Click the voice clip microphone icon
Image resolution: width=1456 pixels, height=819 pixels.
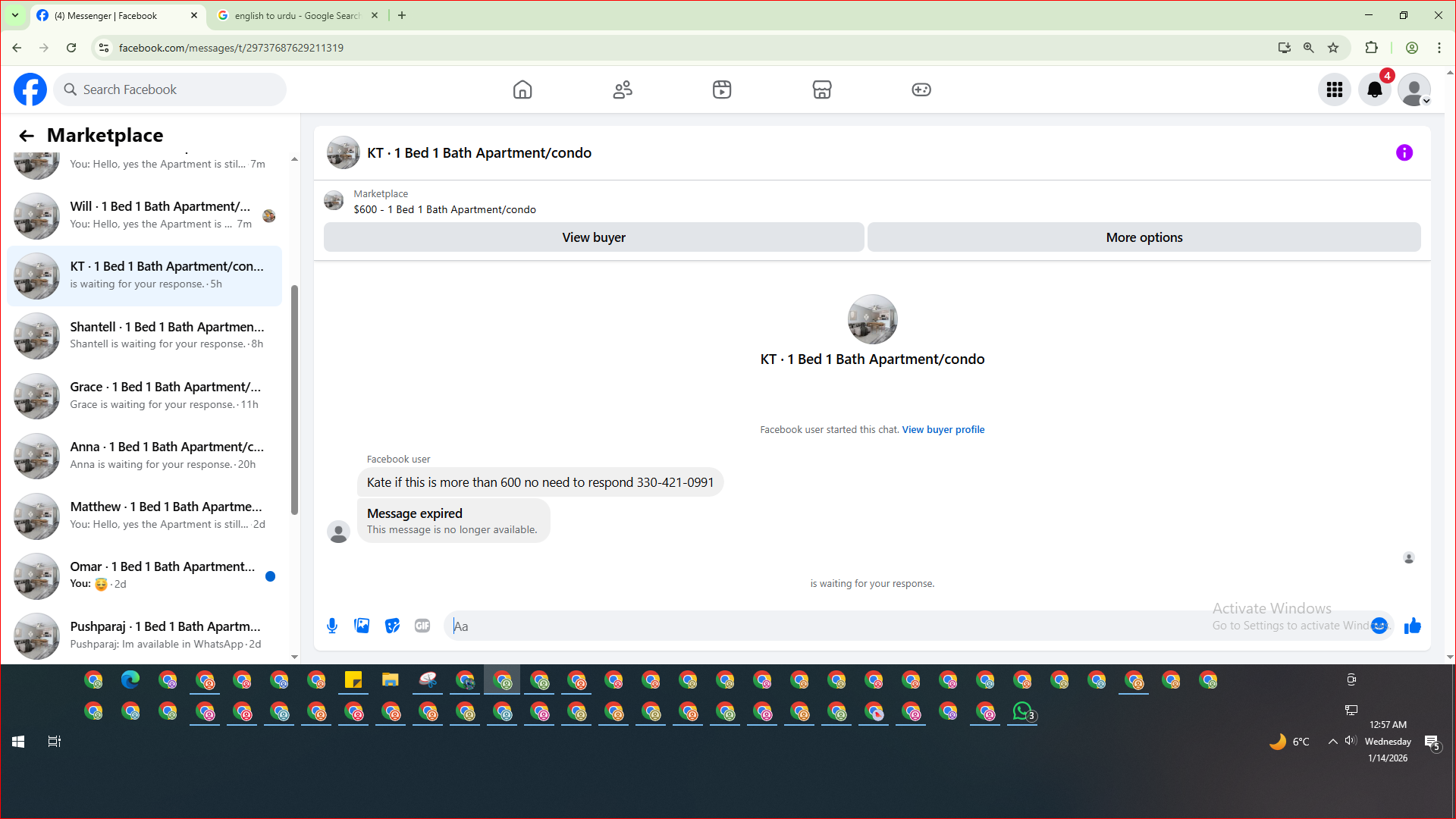pos(332,626)
